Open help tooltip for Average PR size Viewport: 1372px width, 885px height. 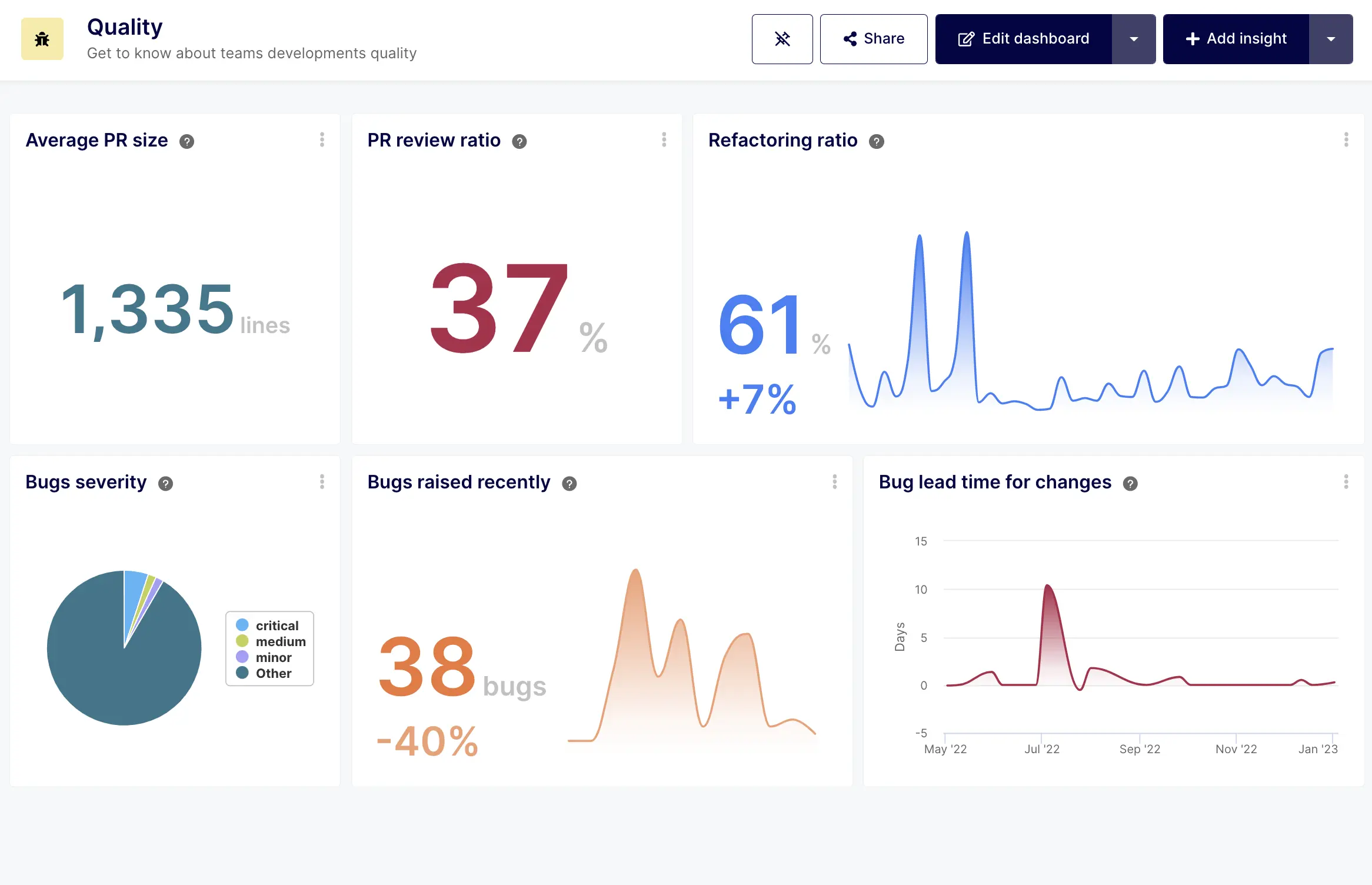coord(187,141)
